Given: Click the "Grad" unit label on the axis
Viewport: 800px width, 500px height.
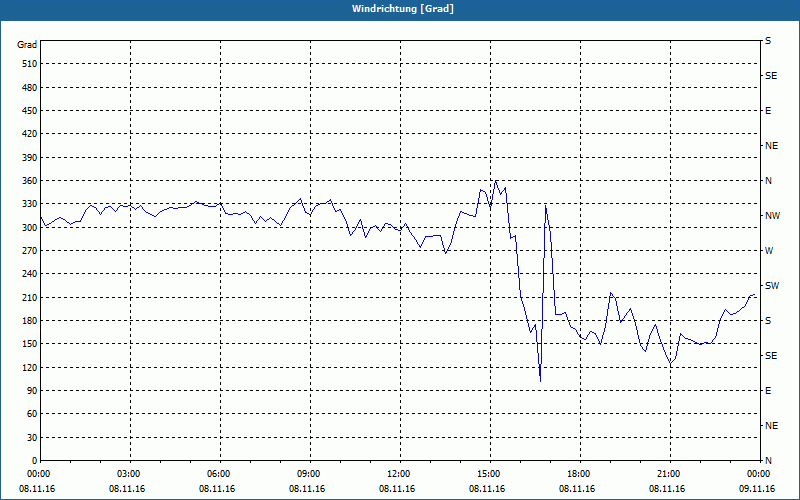Looking at the screenshot, I should coord(27,45).
